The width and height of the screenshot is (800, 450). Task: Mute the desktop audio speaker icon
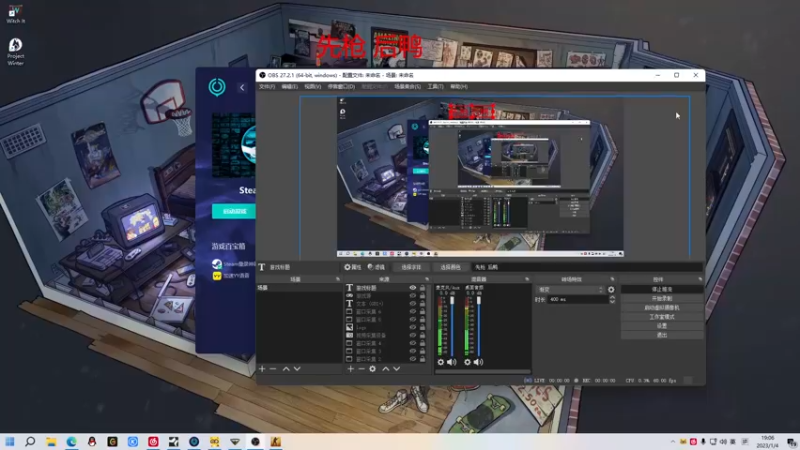(x=479, y=362)
